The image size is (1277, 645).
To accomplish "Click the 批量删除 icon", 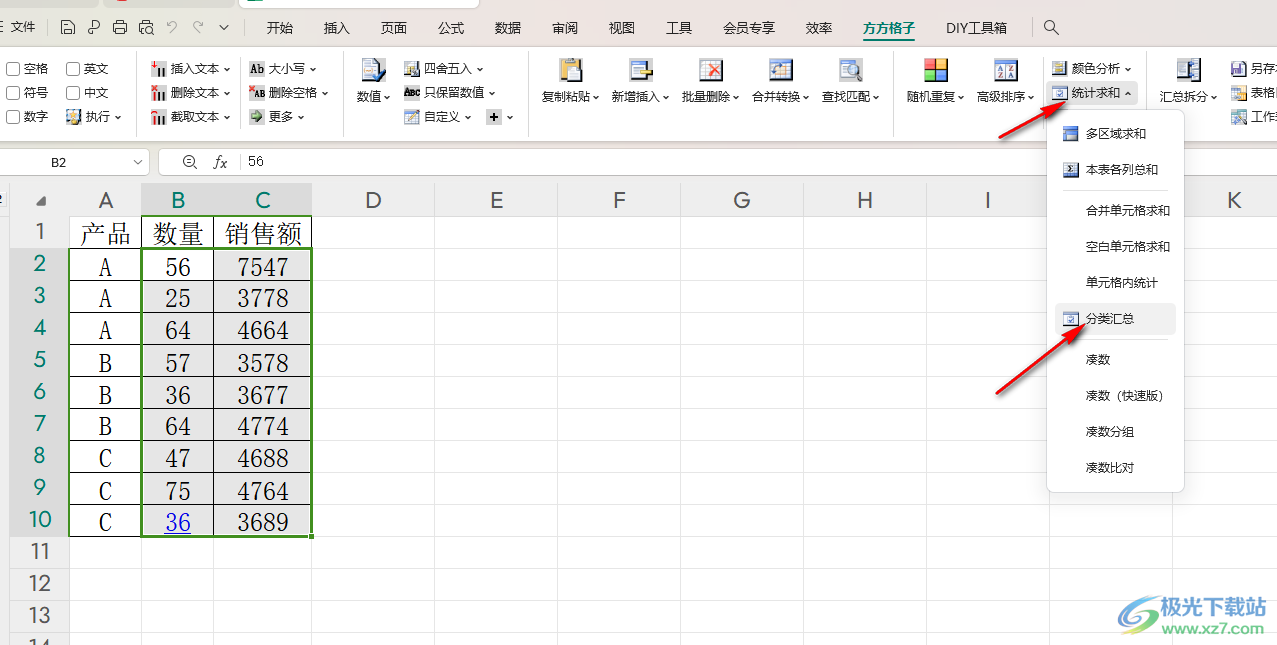I will 710,71.
